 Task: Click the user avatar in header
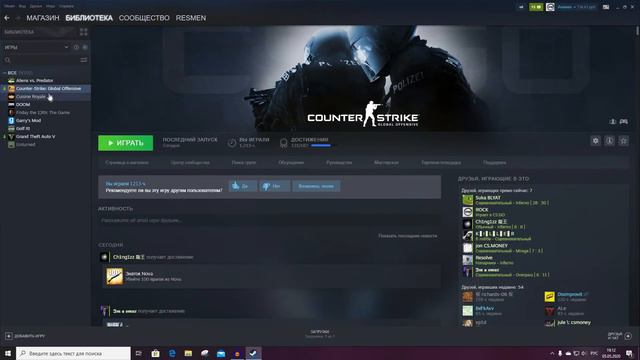550,7
